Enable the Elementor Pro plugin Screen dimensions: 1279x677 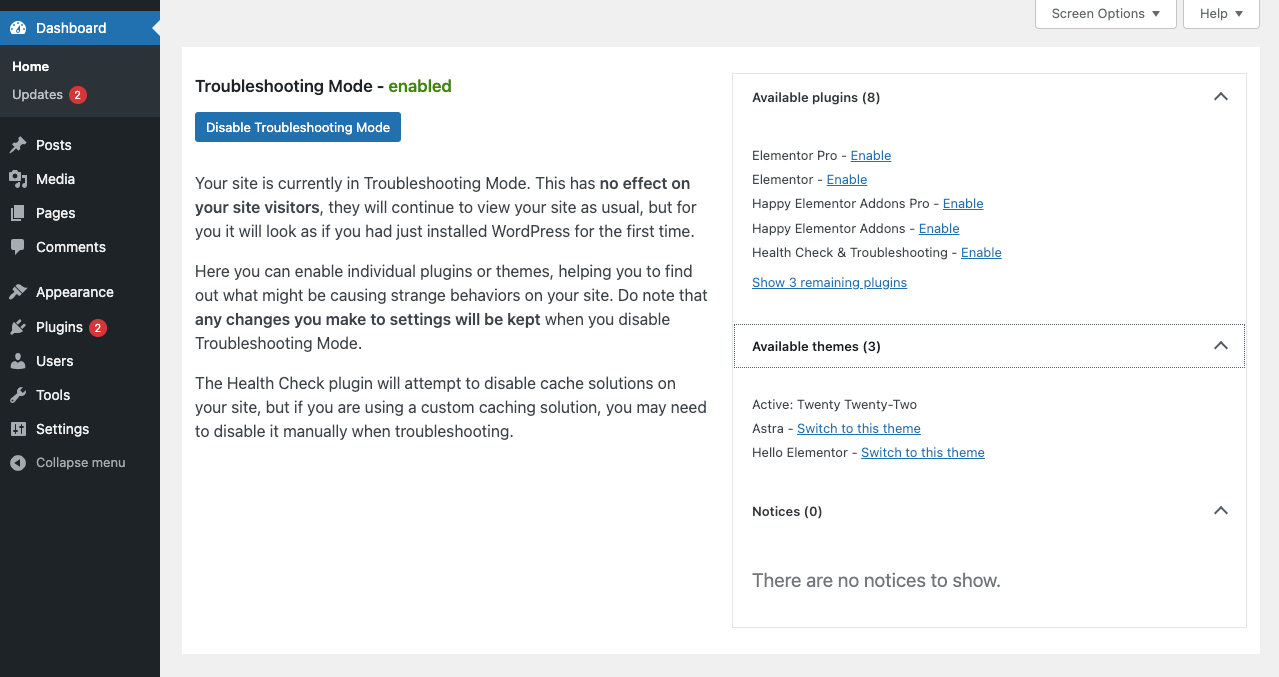coord(871,155)
